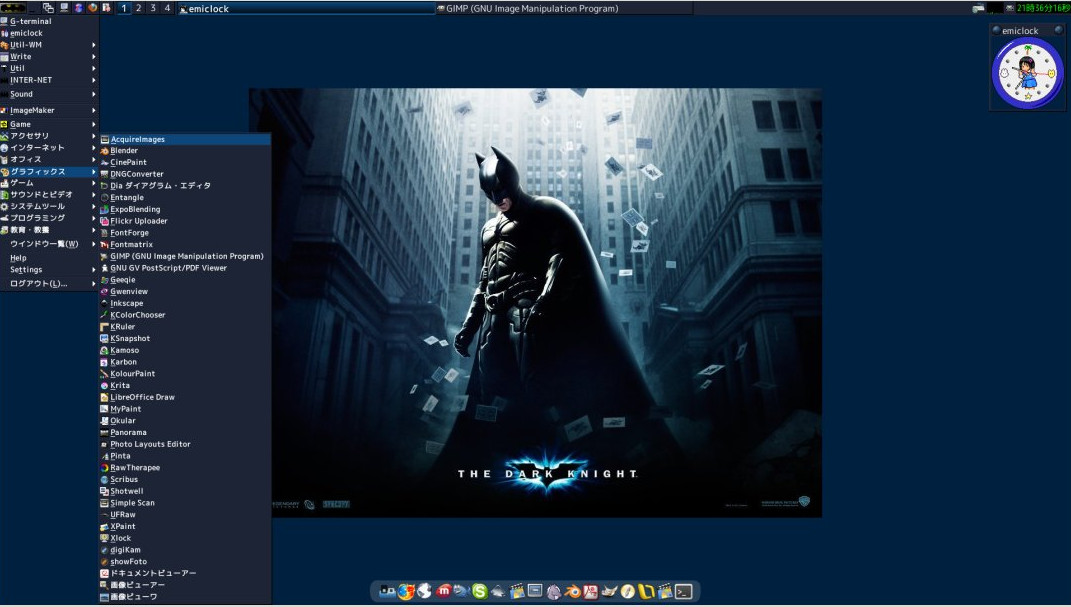Viewport: 1071px width, 607px height.
Task: Click the globe web browser icon in the dock
Action: coord(422,590)
